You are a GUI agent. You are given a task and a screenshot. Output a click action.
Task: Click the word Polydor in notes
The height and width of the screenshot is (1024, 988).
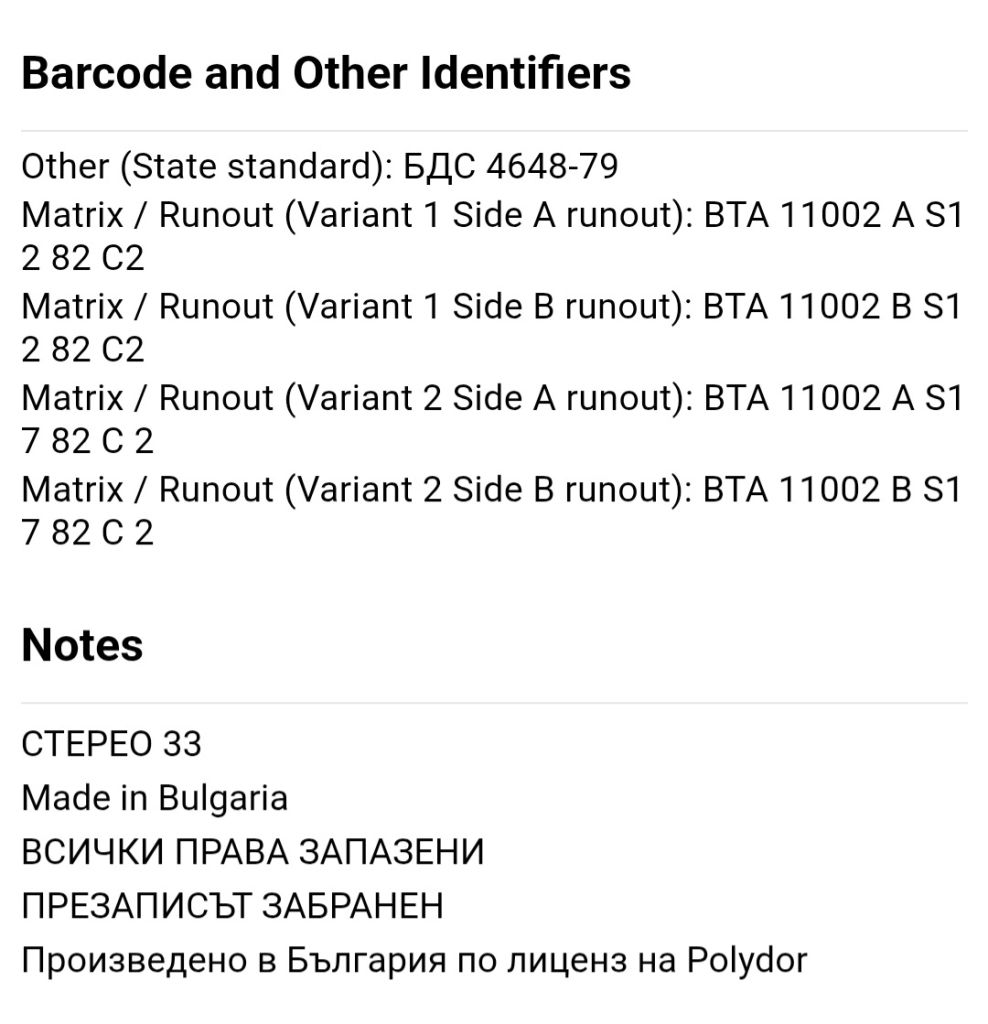pos(747,961)
